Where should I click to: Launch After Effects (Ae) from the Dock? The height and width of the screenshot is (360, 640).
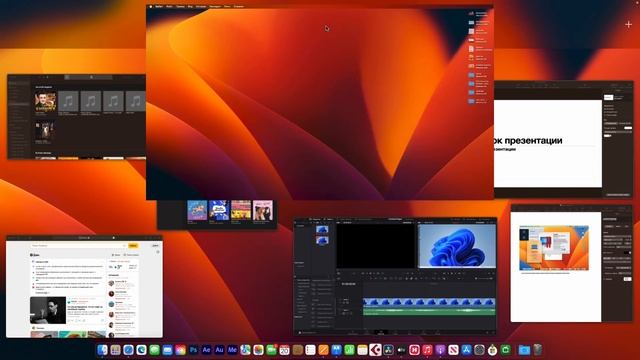point(207,350)
